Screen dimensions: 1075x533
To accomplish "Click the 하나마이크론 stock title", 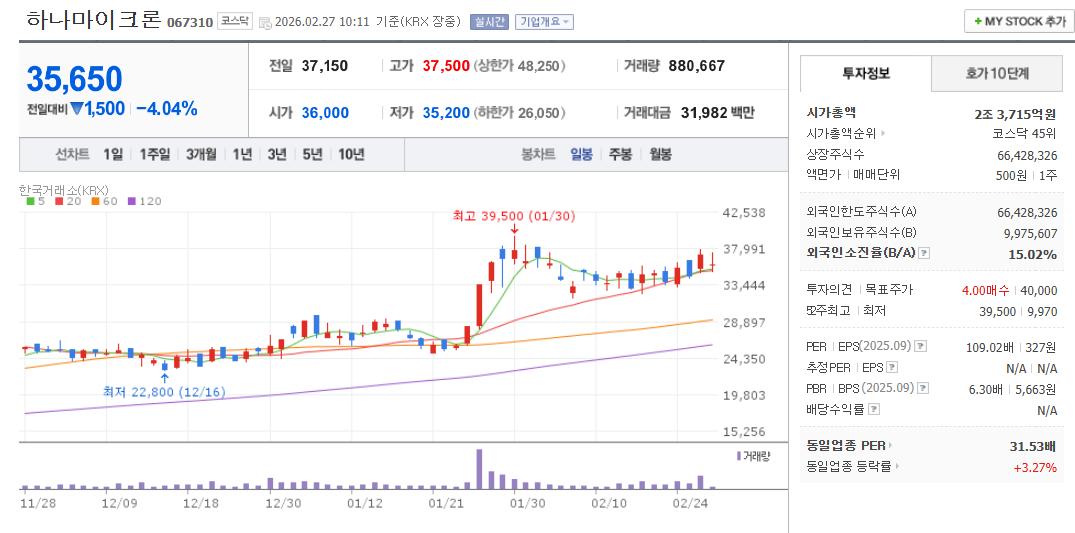I will pos(94,19).
